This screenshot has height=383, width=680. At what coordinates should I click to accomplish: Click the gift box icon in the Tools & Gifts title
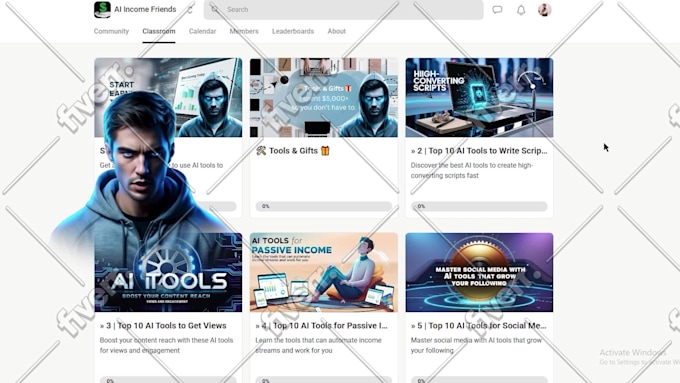(325, 151)
